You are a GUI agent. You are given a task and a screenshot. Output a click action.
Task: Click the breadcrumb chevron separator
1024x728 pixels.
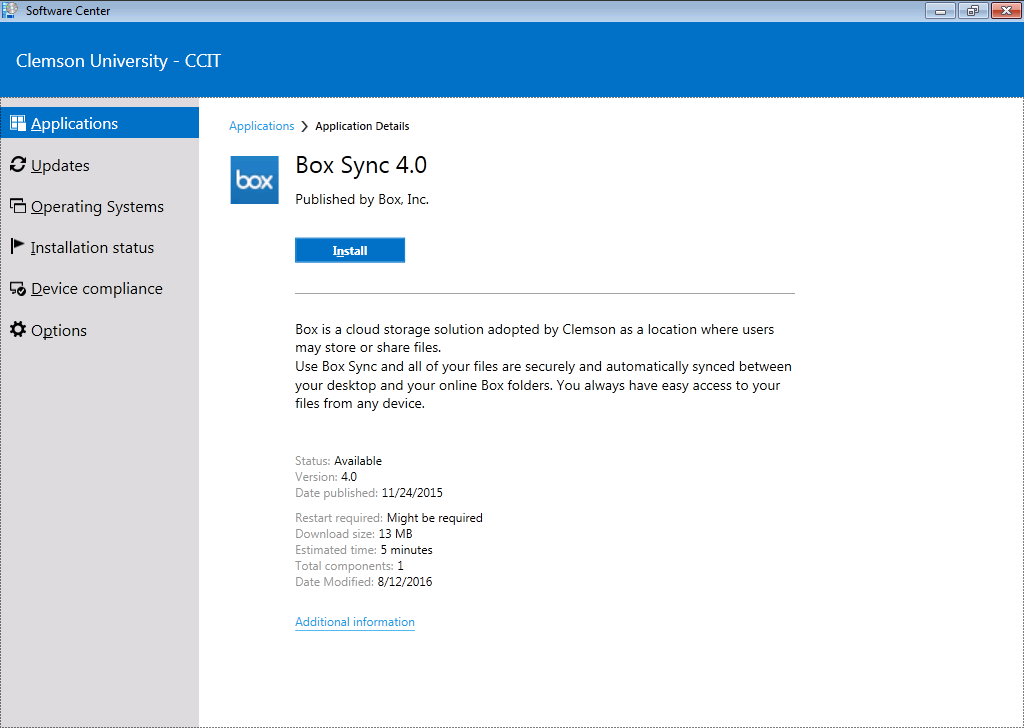click(x=304, y=127)
